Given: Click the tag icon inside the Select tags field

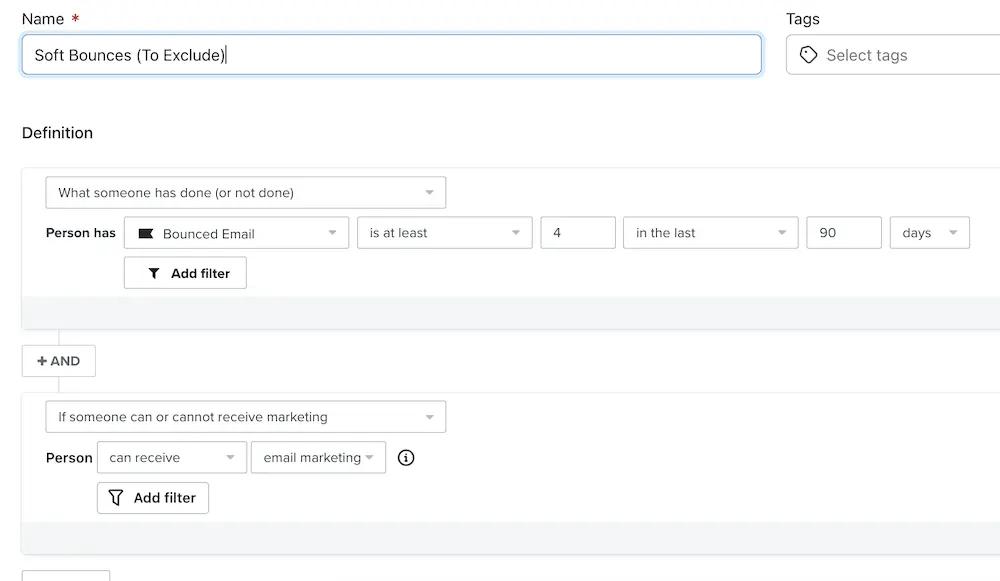Looking at the screenshot, I should click(x=809, y=55).
